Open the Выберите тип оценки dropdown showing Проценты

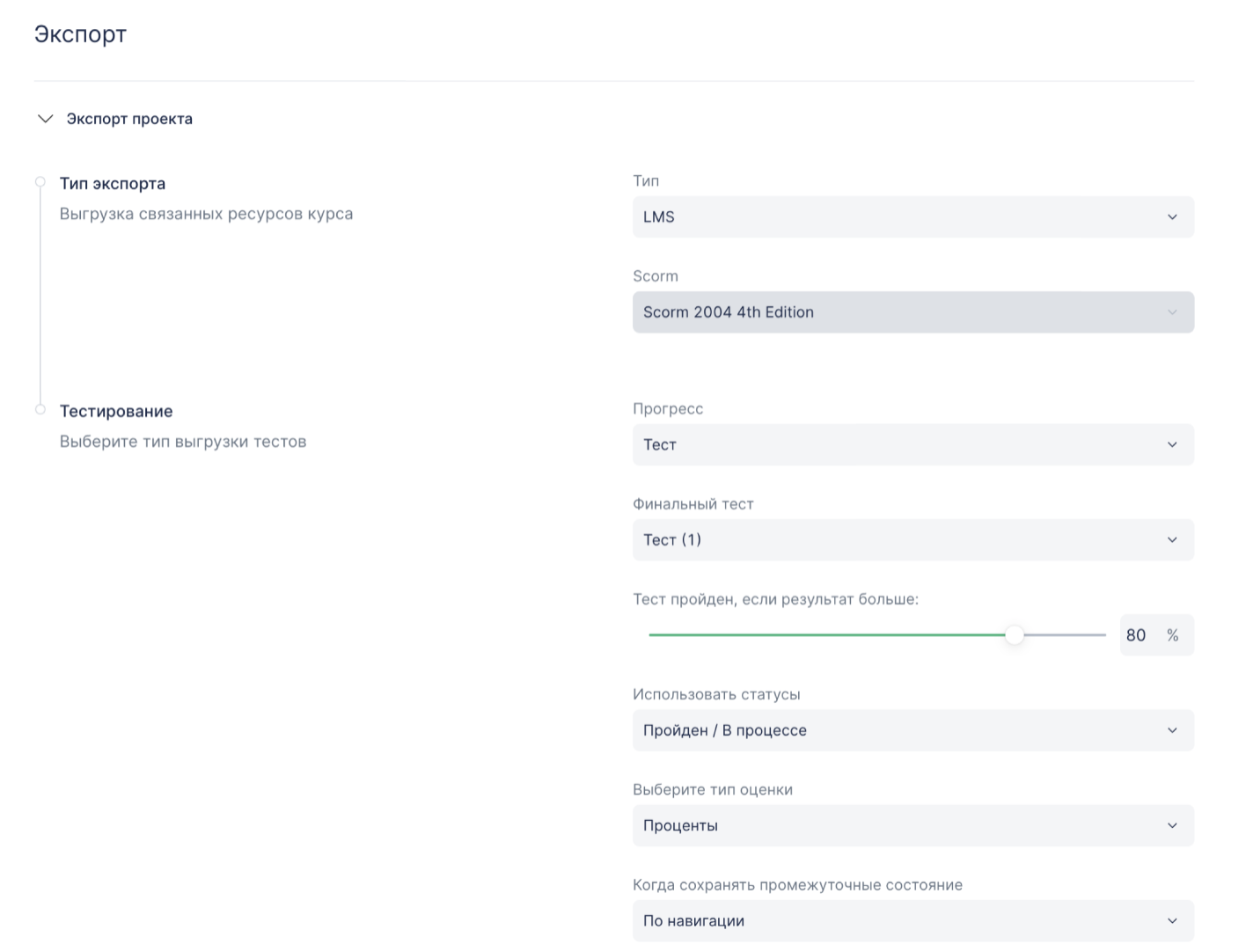[912, 825]
